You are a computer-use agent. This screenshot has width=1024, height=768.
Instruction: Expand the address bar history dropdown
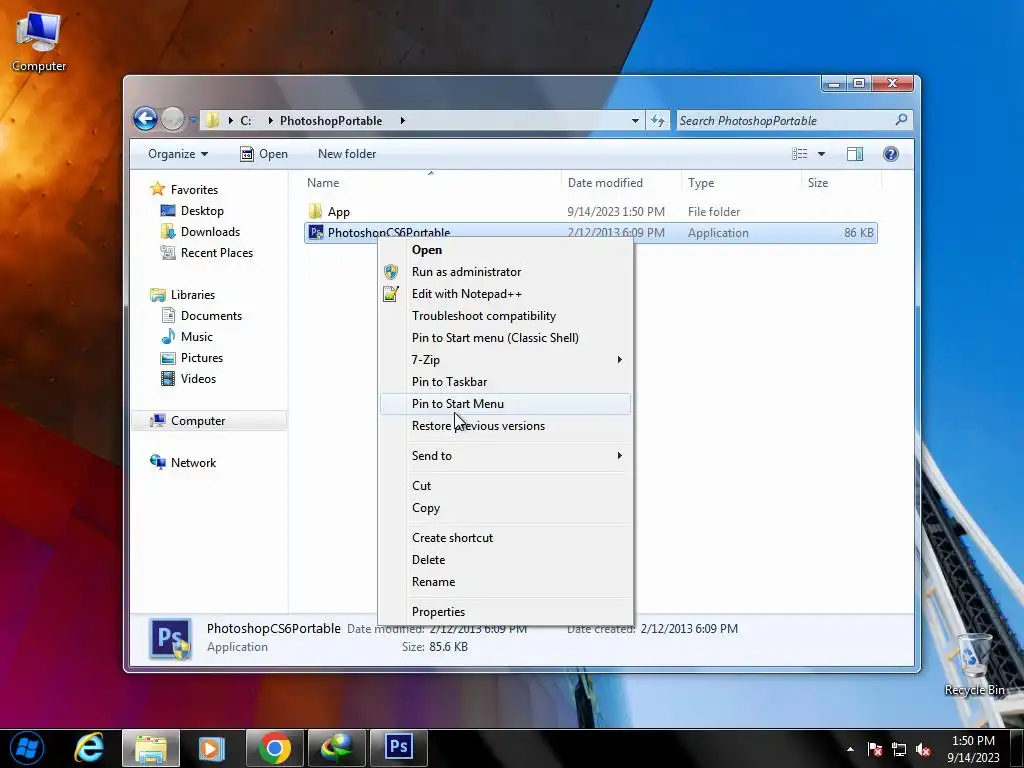pyautogui.click(x=635, y=120)
